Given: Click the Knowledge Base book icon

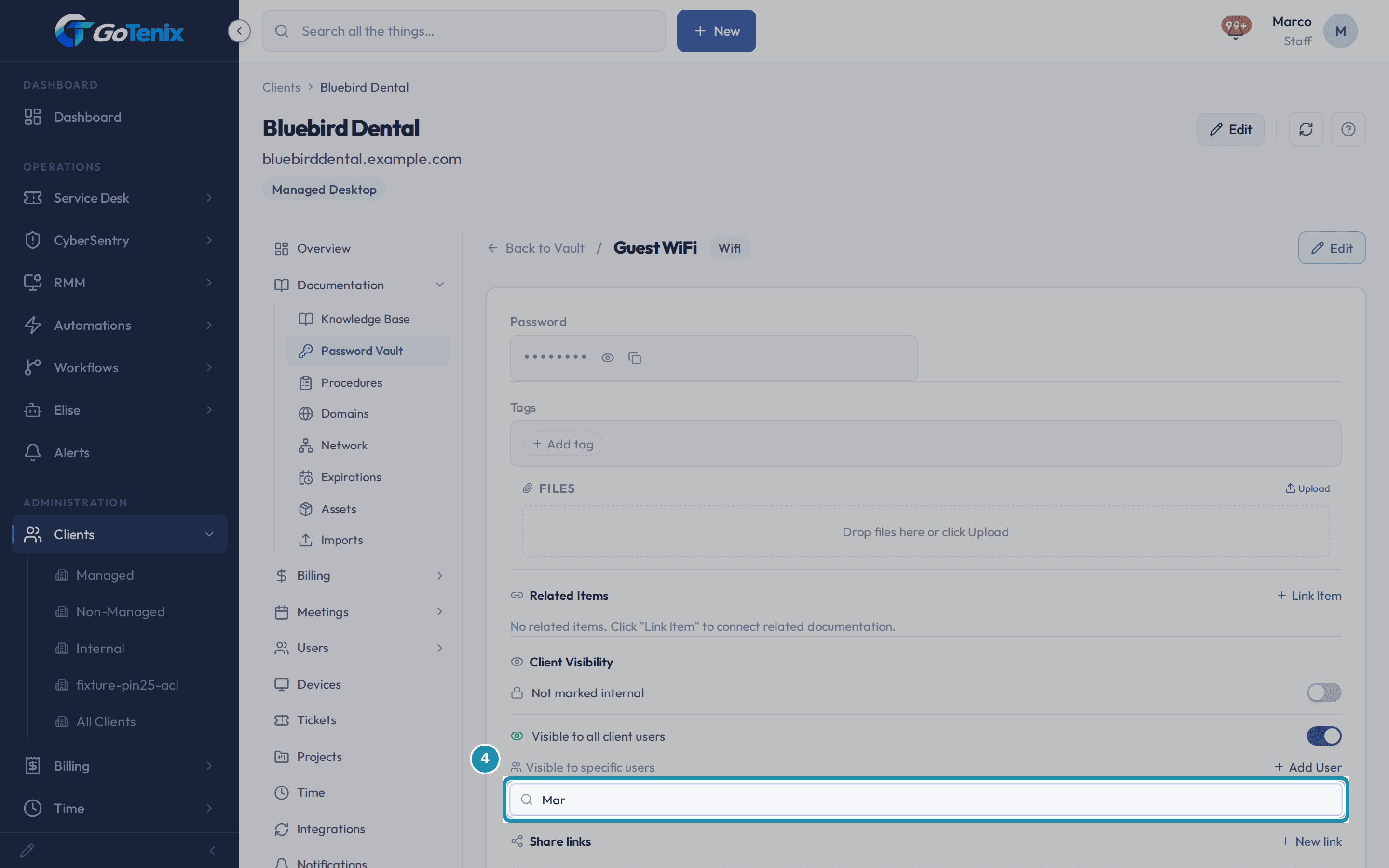Looking at the screenshot, I should click(305, 319).
